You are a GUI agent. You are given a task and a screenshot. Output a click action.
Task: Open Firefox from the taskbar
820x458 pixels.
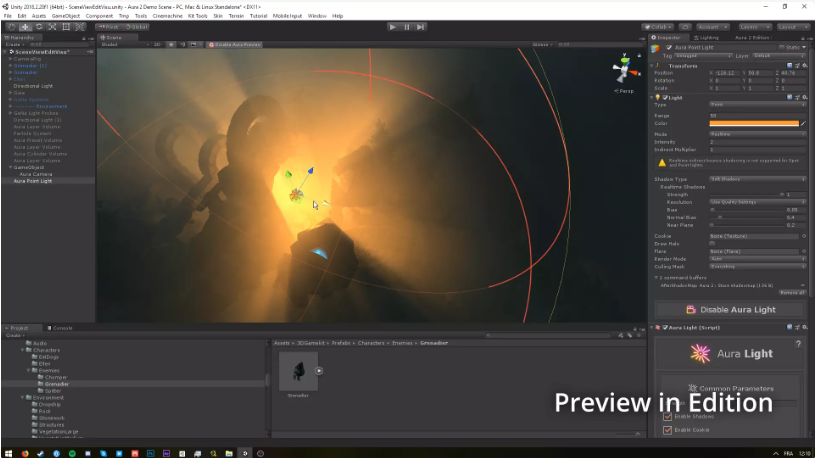click(25, 453)
